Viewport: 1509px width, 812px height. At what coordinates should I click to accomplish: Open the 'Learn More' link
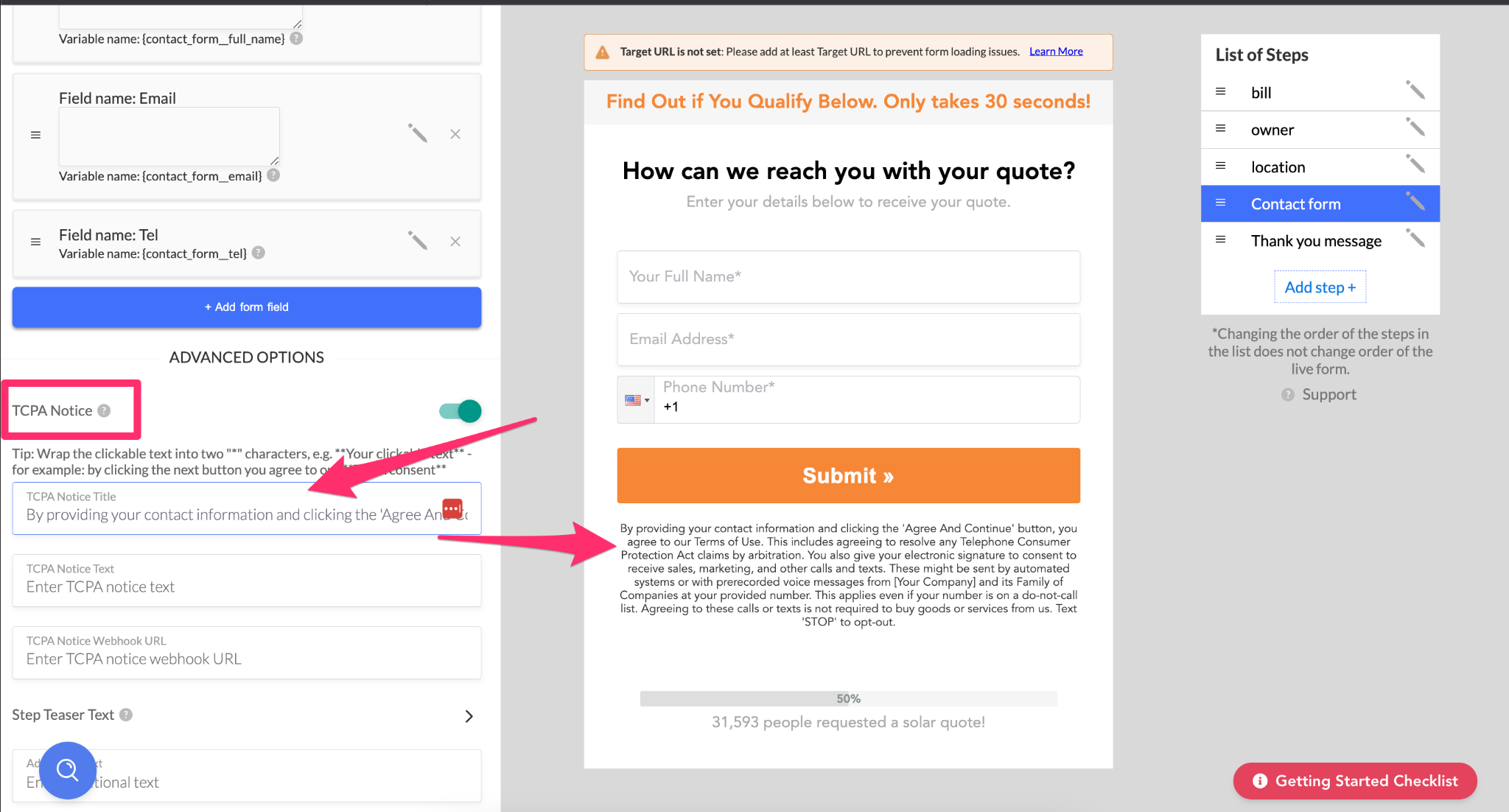tap(1056, 52)
